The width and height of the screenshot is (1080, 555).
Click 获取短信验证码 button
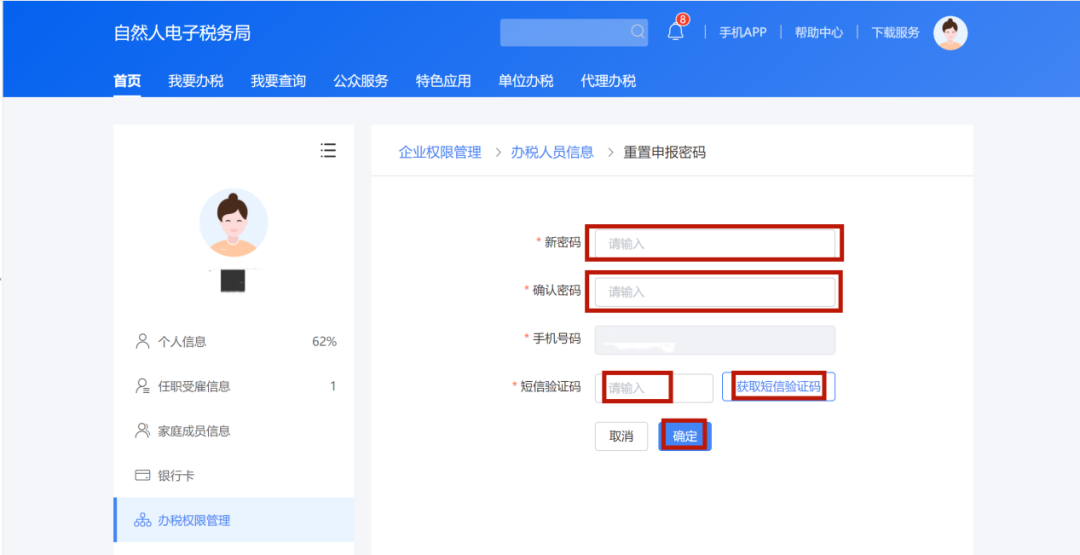point(778,387)
